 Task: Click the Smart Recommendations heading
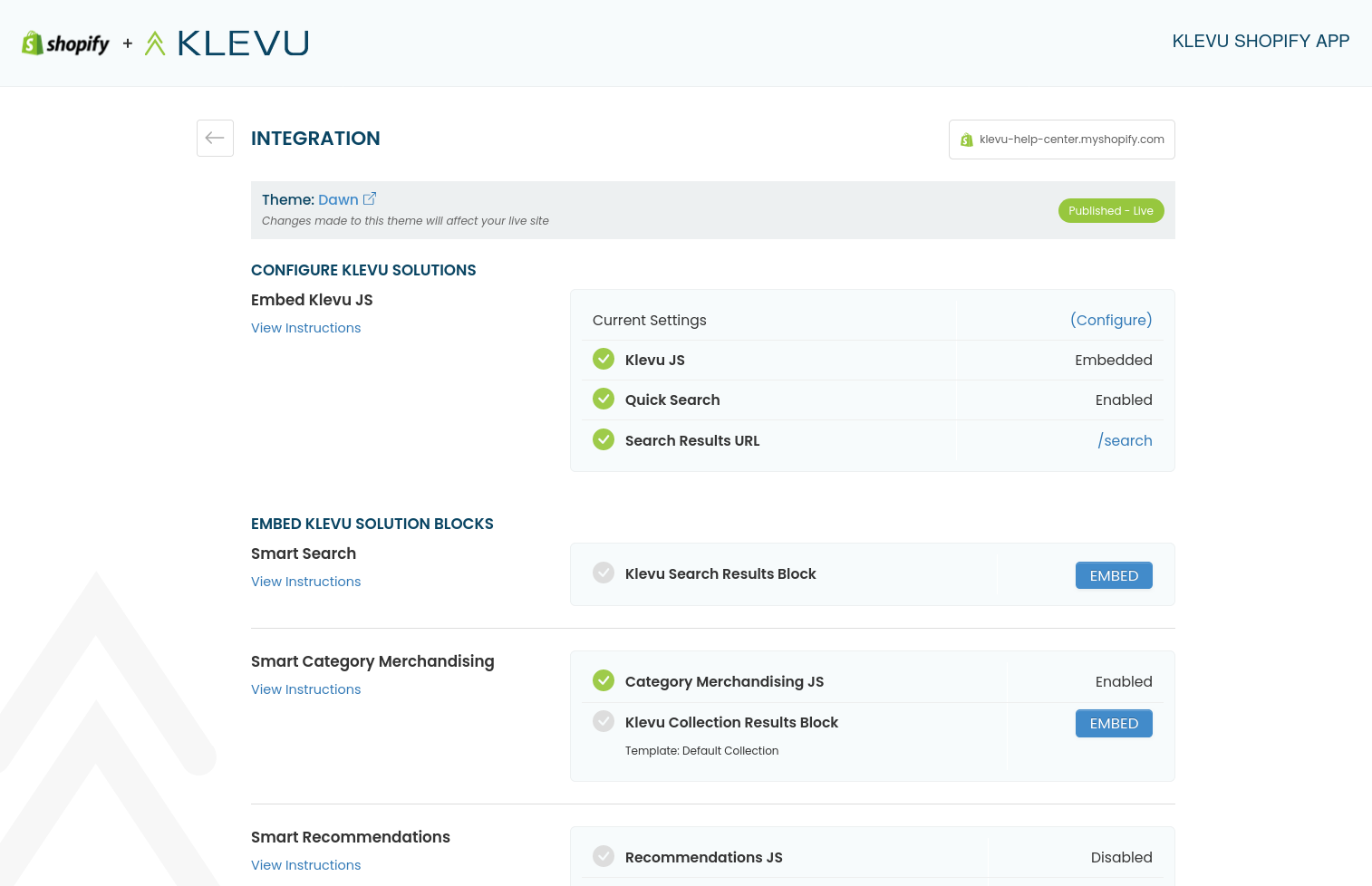click(351, 837)
